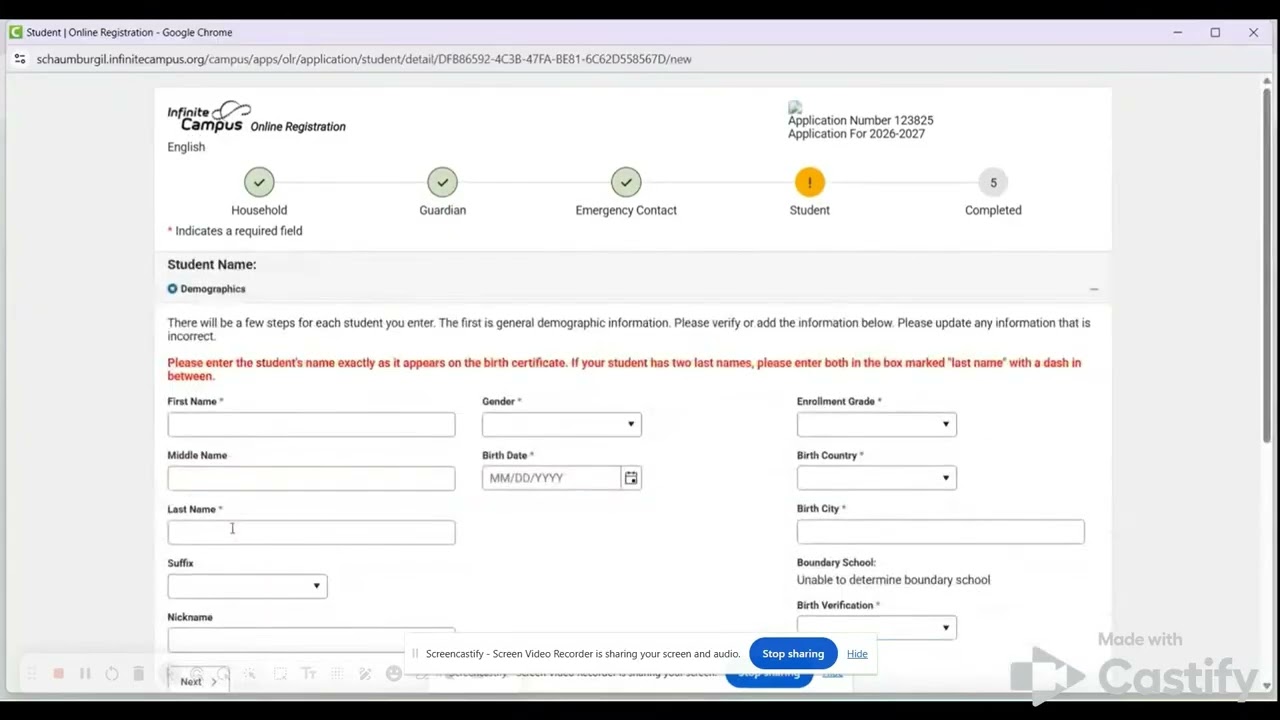Click into the Last Name field
Viewport: 1280px width, 720px height.
click(x=311, y=532)
